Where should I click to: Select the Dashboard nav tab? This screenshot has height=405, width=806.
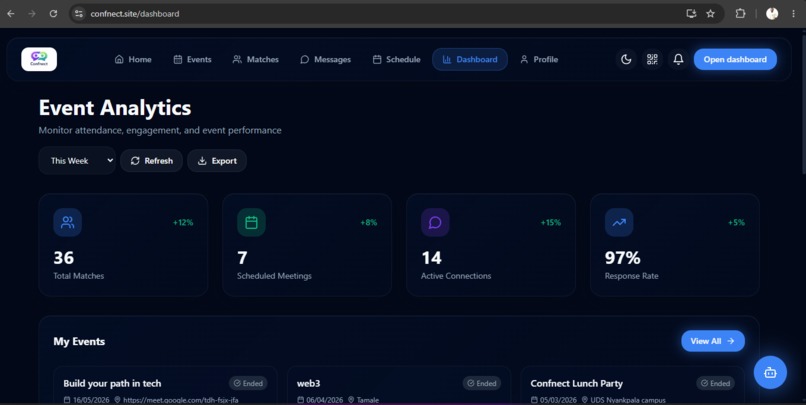coord(470,60)
